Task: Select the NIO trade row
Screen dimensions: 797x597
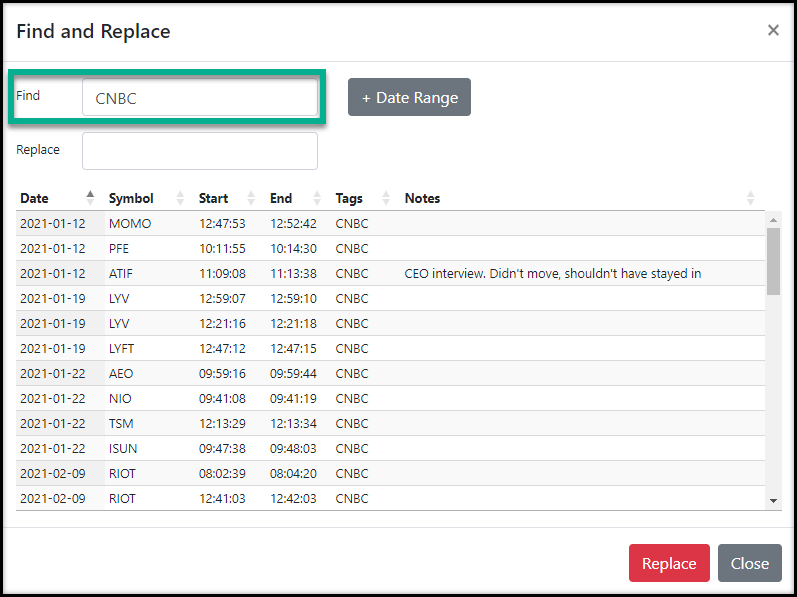Action: (130, 399)
